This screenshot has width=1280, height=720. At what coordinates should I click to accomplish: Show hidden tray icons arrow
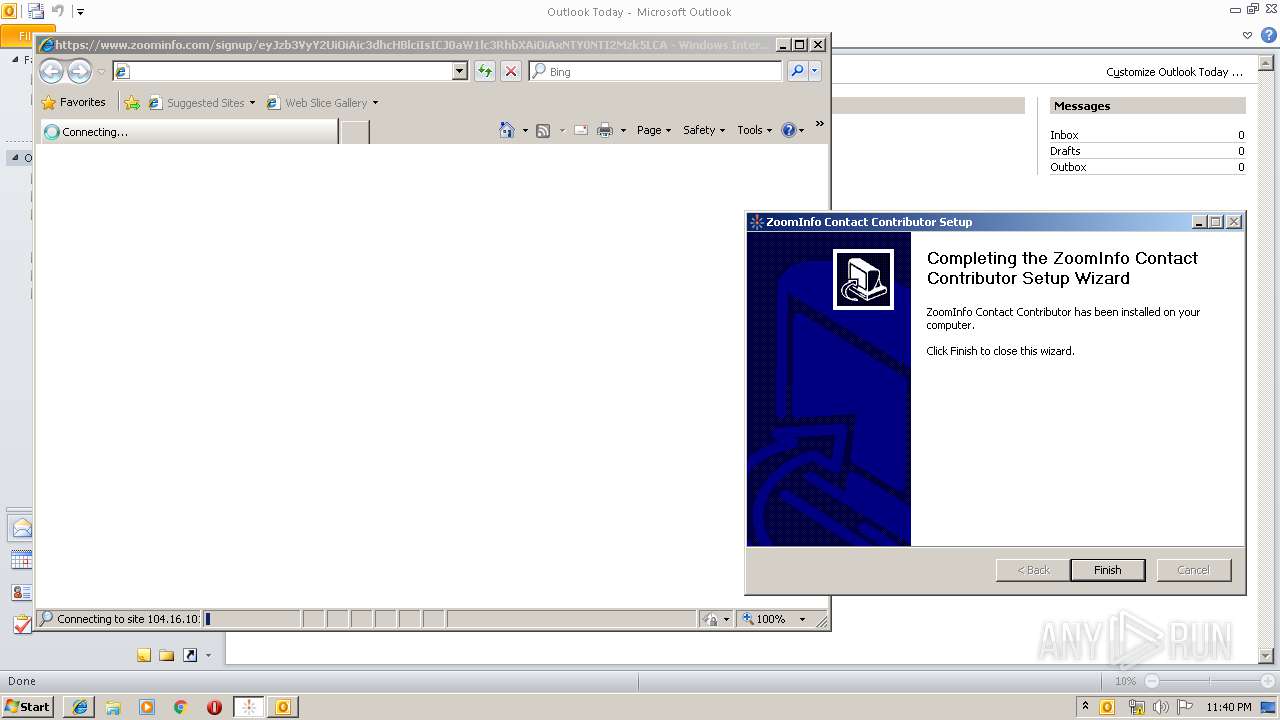(1085, 707)
